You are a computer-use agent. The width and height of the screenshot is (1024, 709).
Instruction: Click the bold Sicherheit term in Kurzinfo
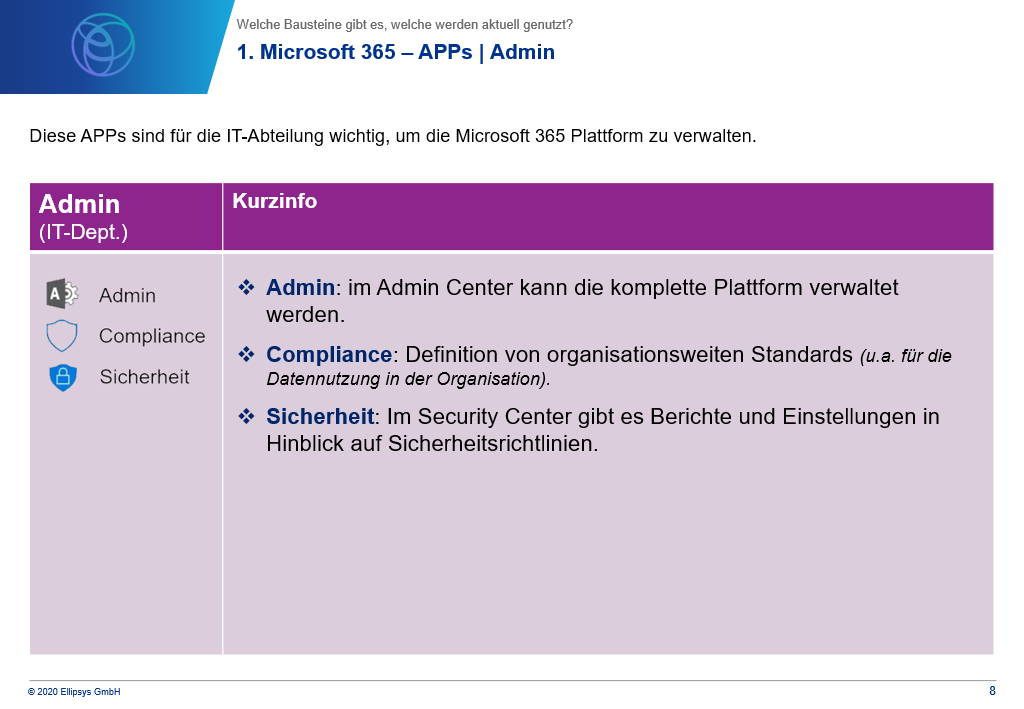click(x=320, y=417)
